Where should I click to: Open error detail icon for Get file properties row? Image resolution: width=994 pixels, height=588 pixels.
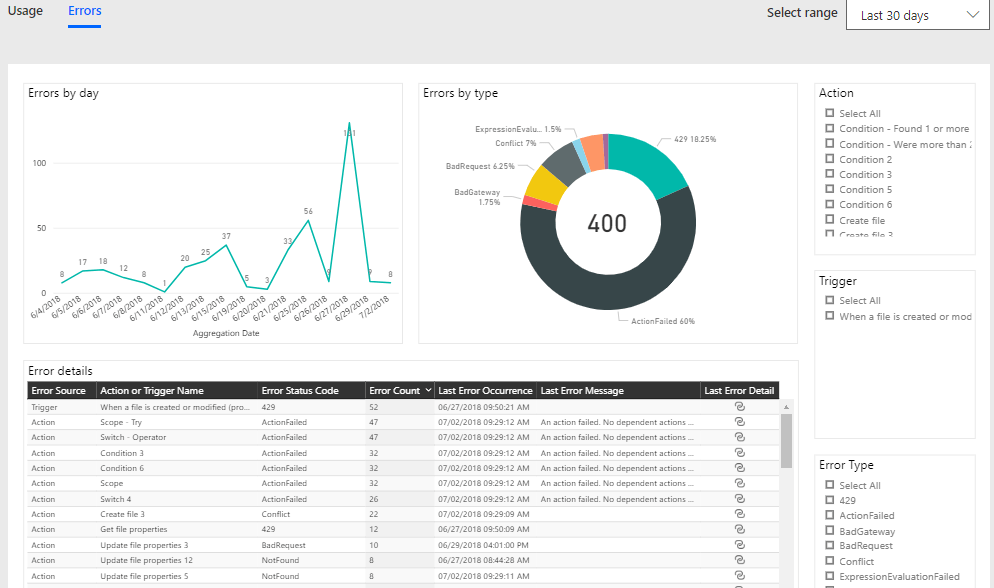pos(739,529)
